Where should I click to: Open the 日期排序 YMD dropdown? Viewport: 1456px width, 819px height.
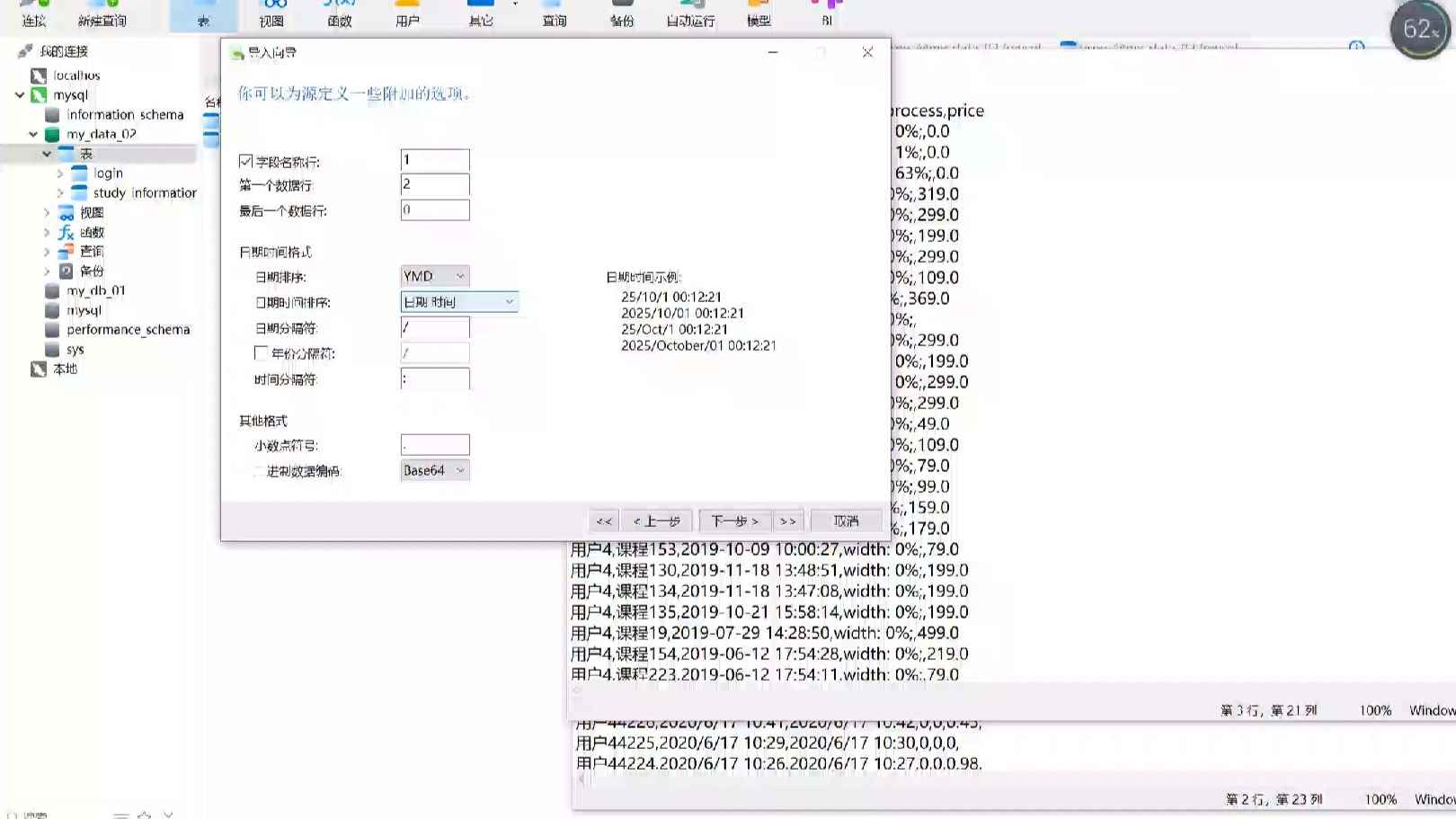(x=435, y=277)
